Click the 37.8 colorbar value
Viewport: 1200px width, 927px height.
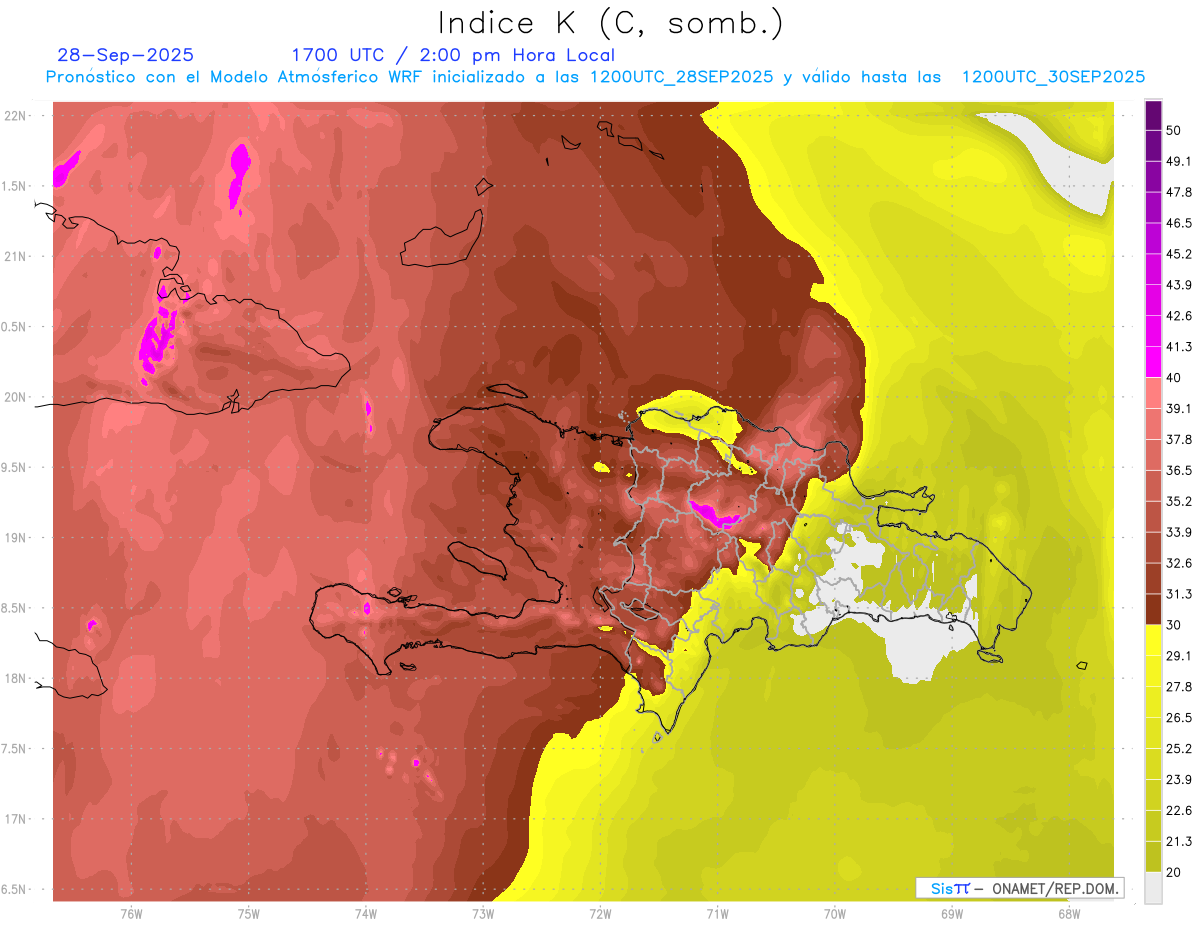1180,439
